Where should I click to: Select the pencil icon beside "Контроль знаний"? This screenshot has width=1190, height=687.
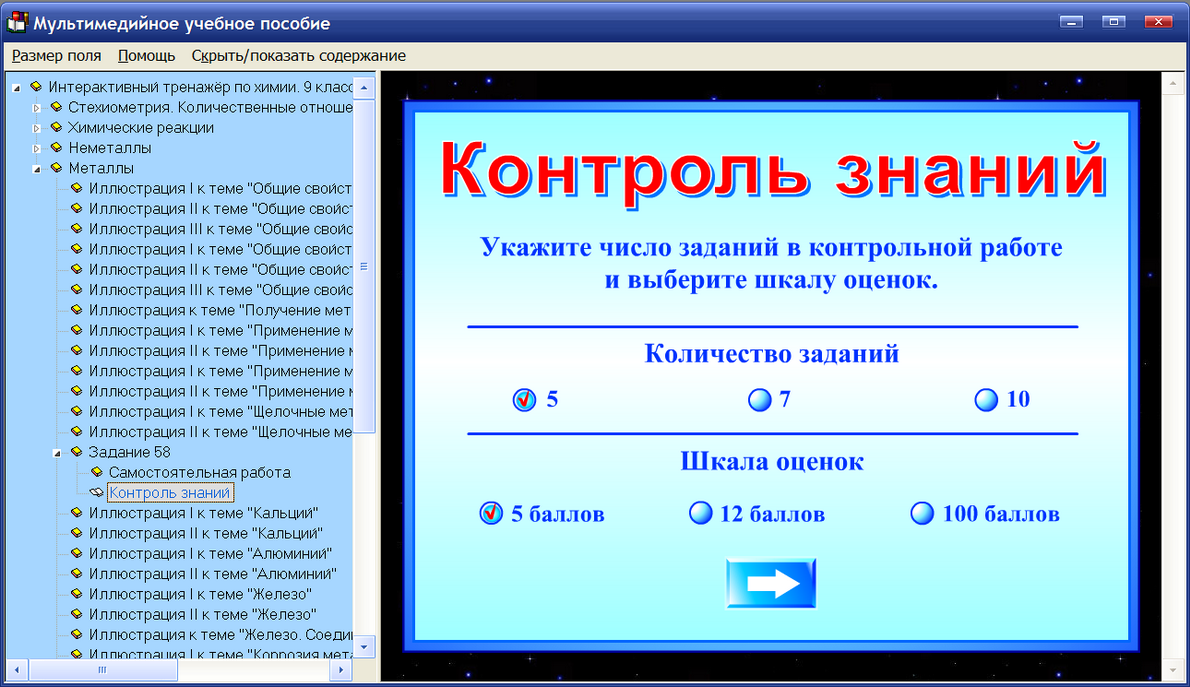[96, 492]
